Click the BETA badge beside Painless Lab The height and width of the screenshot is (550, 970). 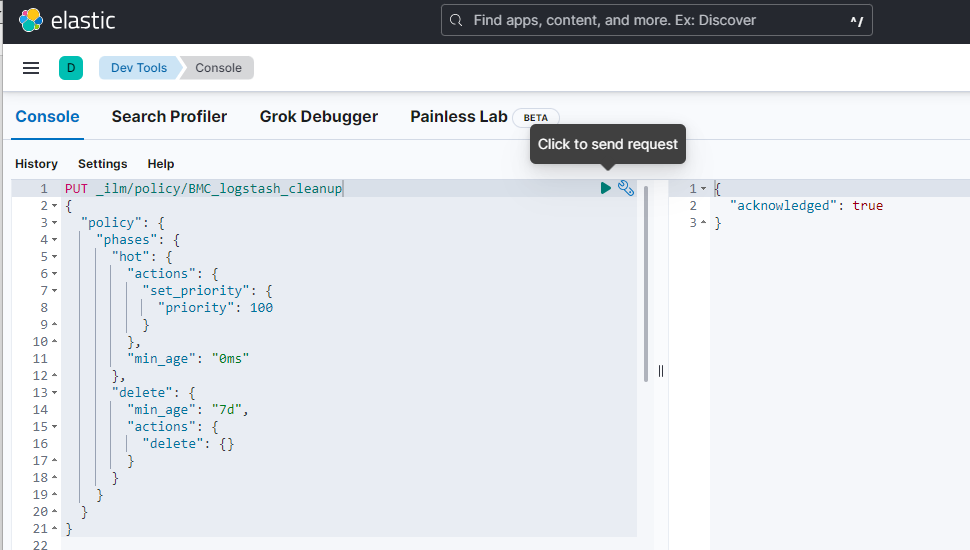(535, 117)
